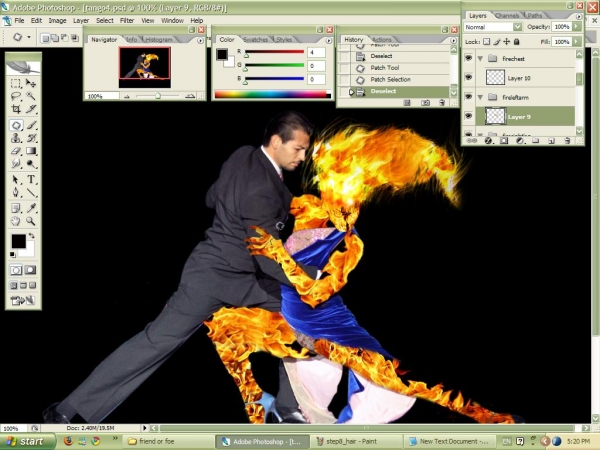Viewport: 600px width, 450px height.
Task: Create new group folder icon in Layers
Action: coord(536,141)
